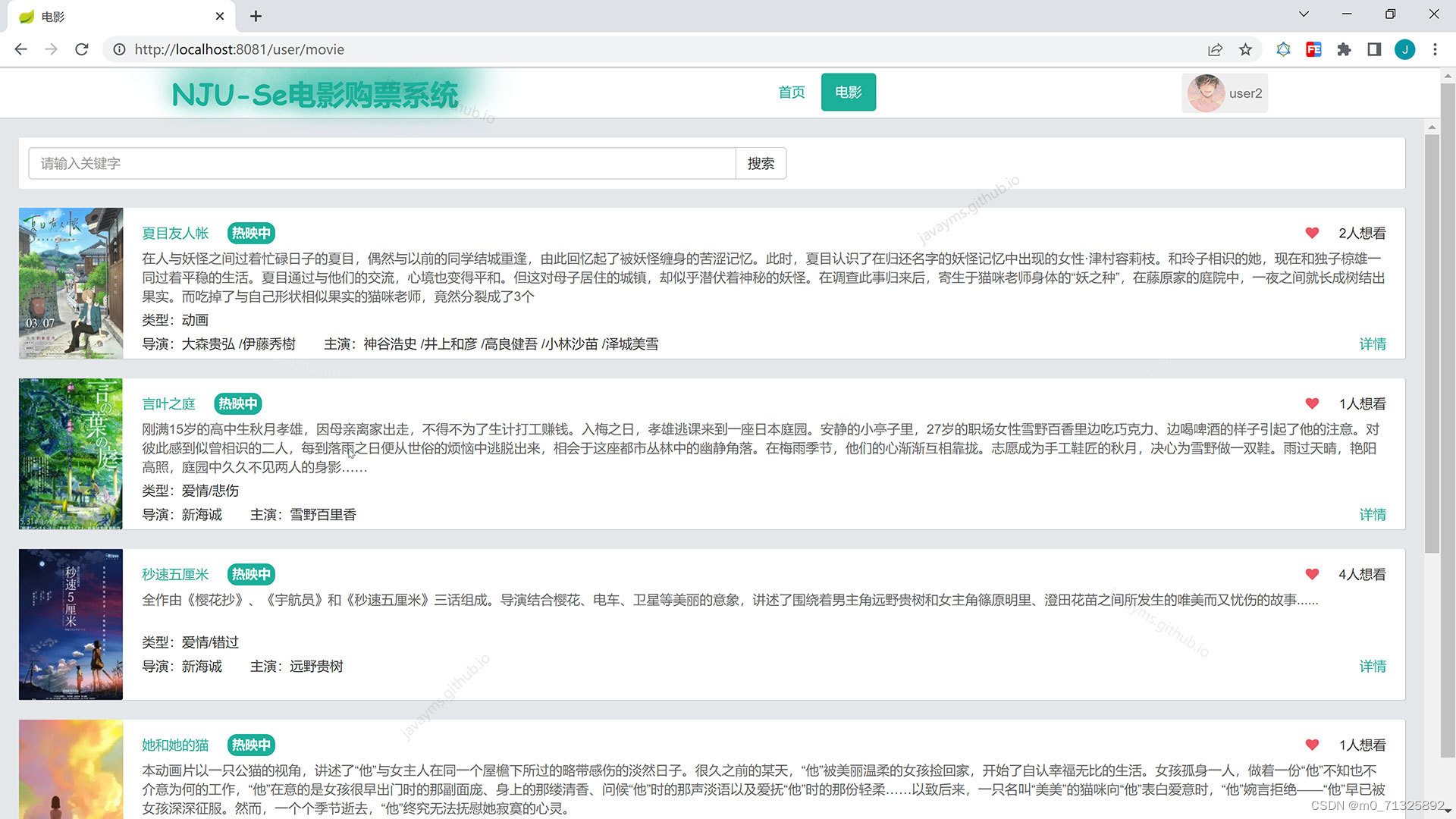Expand the tab search chevron
The height and width of the screenshot is (819, 1456).
pos(1304,14)
